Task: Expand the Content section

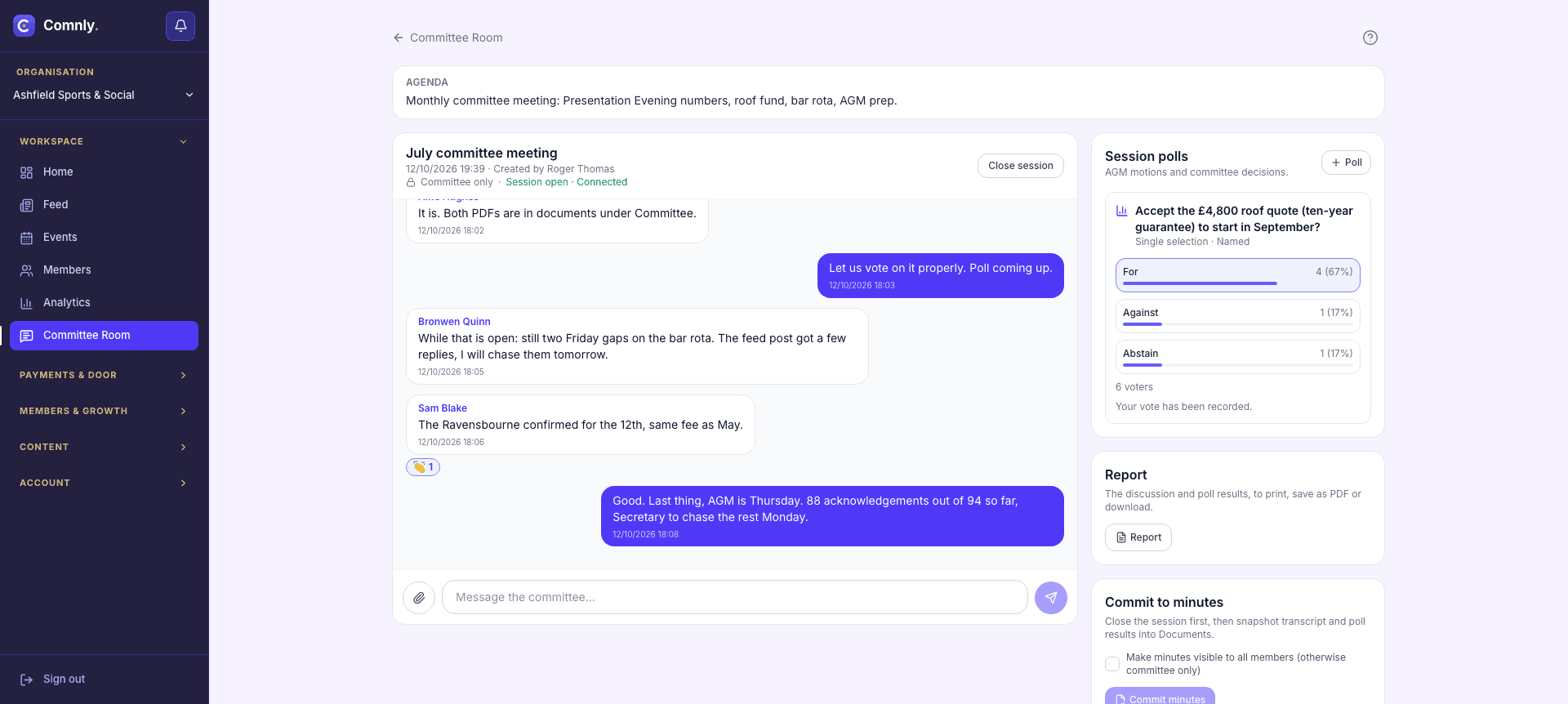Action: click(x=105, y=447)
